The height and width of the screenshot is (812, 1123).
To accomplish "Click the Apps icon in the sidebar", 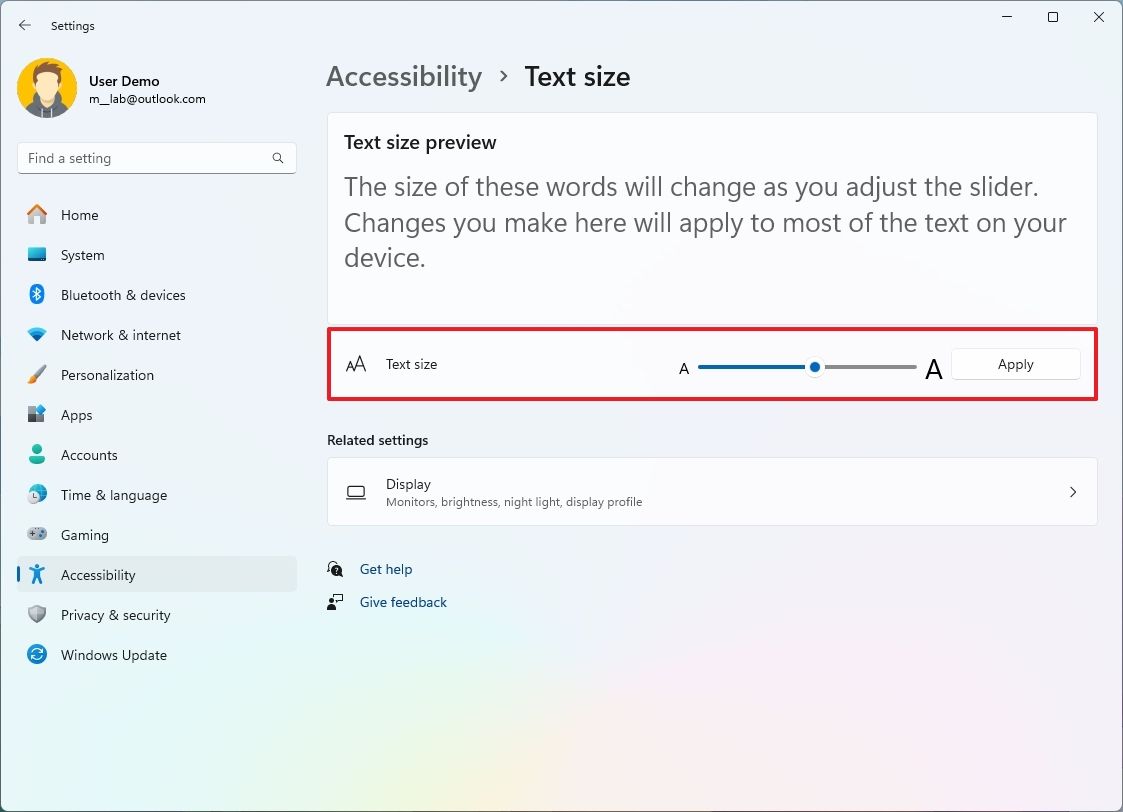I will tap(37, 415).
